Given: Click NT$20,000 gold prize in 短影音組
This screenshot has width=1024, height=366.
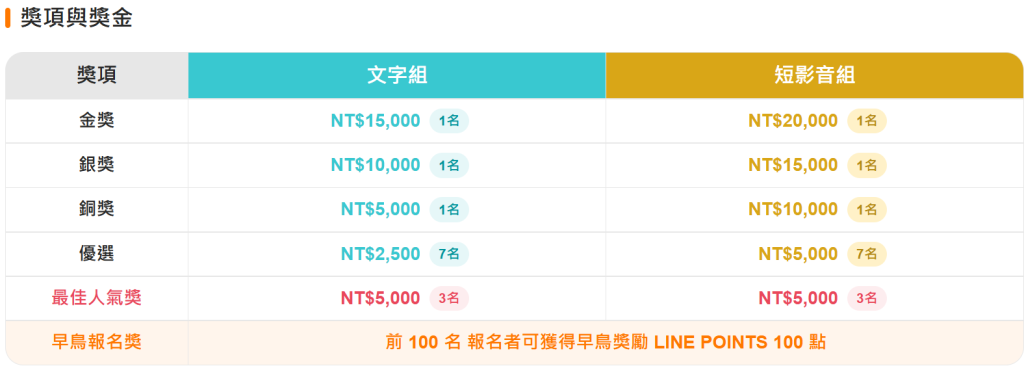Looking at the screenshot, I should (x=793, y=121).
